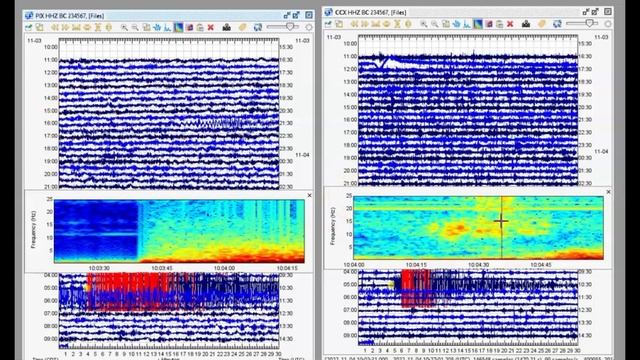Zoom out magnifier in CCX toolbar
Image resolution: width=640 pixels, height=360 pixels.
pyautogui.click(x=434, y=24)
